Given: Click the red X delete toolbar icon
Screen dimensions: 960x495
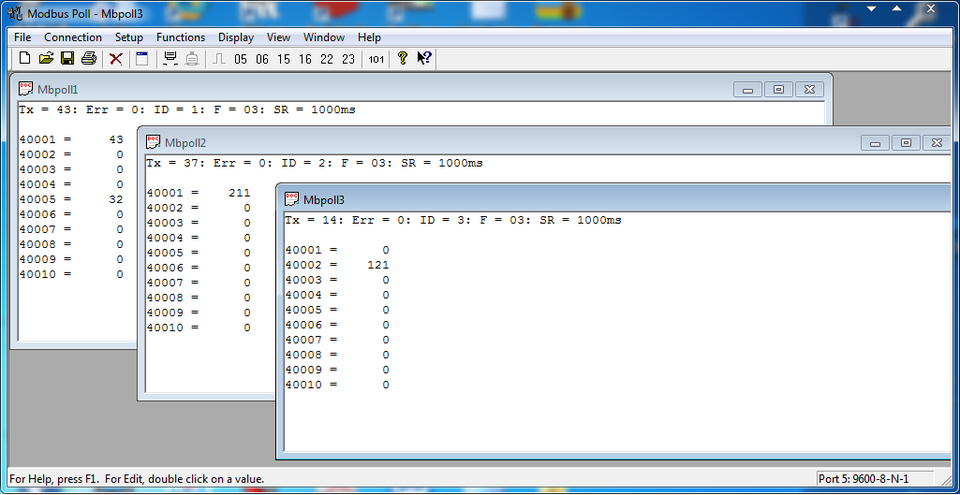Looking at the screenshot, I should 116,59.
